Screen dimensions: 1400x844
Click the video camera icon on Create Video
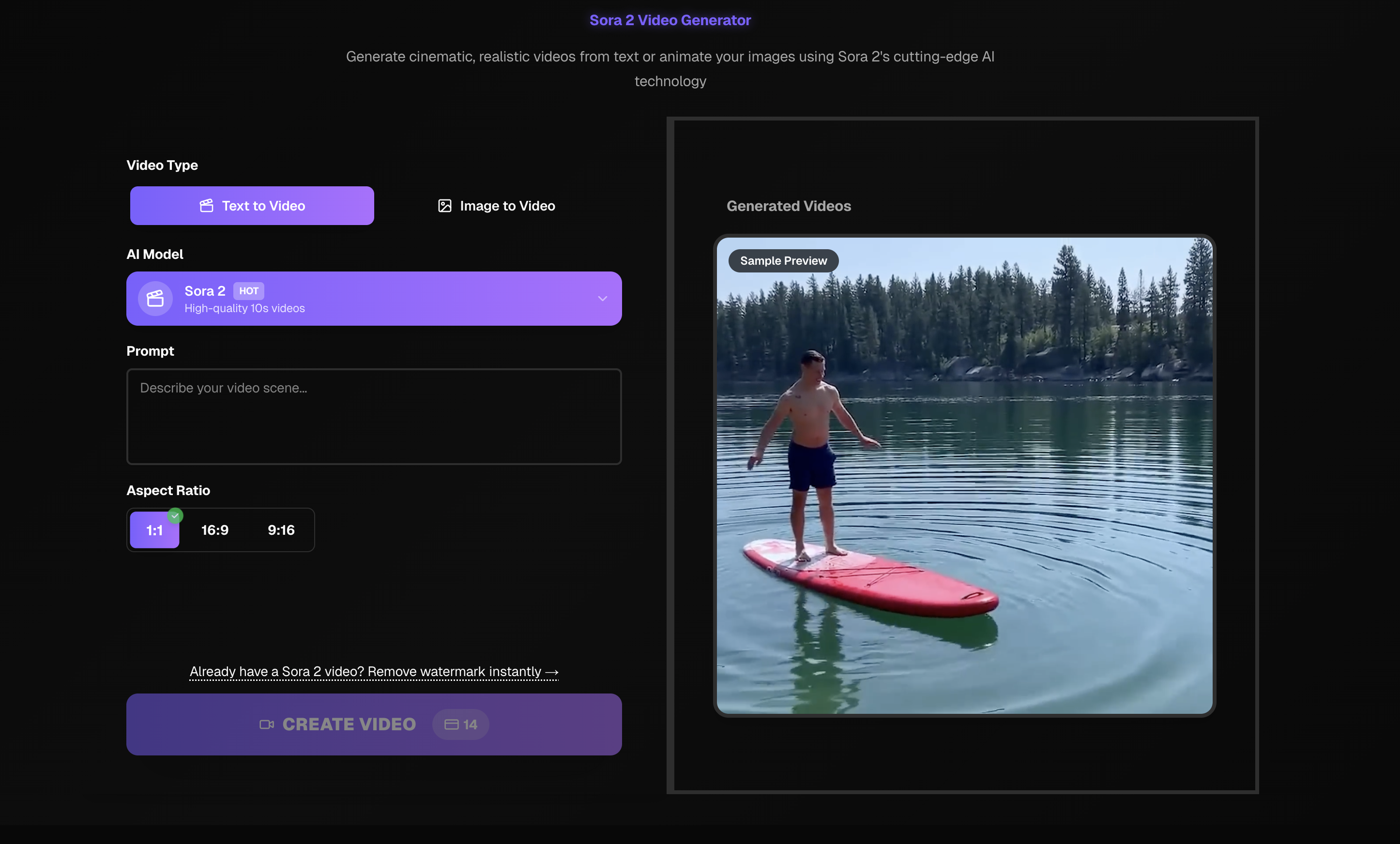(266, 724)
